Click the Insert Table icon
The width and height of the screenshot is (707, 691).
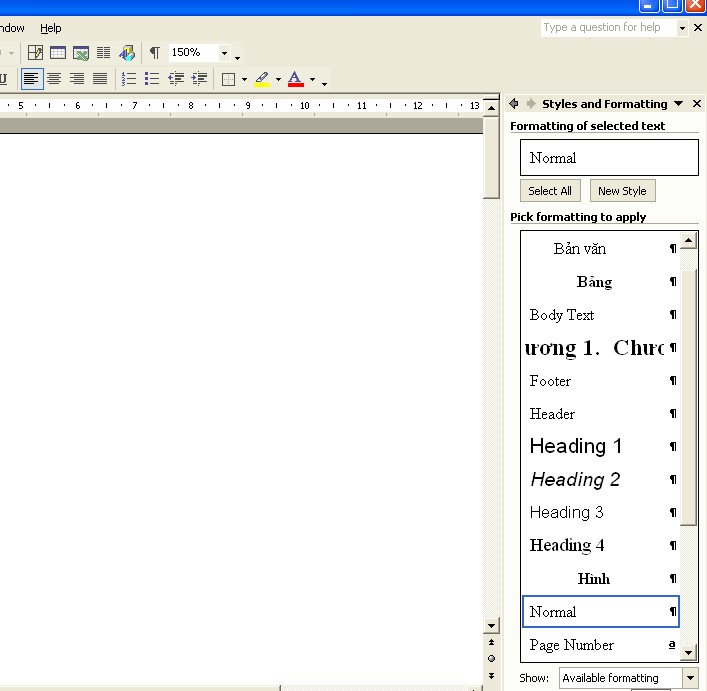tap(58, 53)
